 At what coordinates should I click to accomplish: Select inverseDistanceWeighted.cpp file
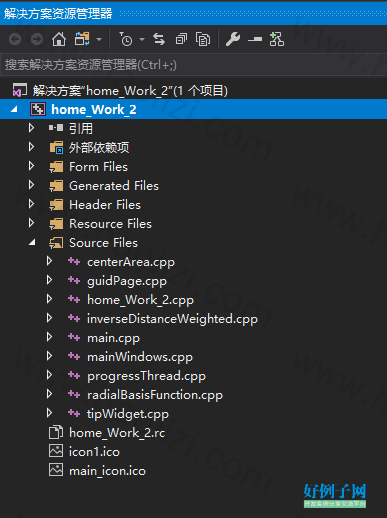172,319
